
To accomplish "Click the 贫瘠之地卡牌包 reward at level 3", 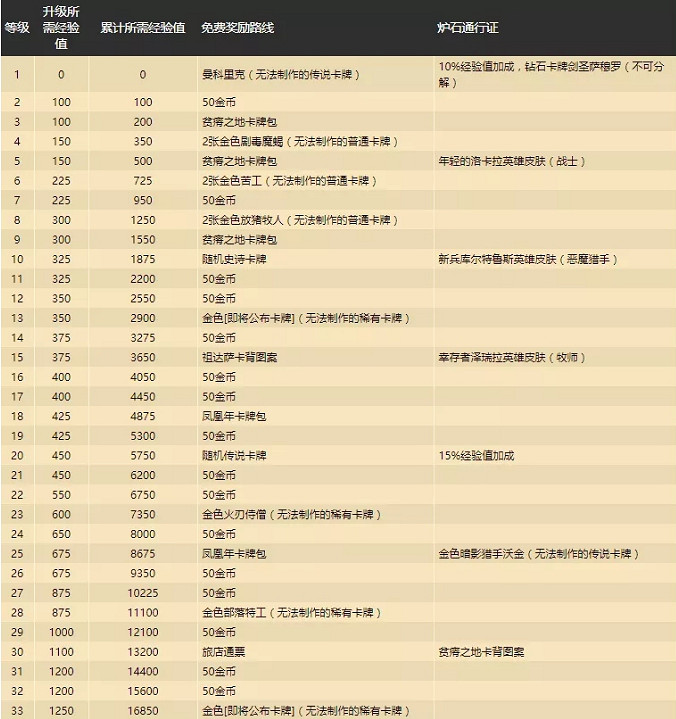I will (x=239, y=122).
